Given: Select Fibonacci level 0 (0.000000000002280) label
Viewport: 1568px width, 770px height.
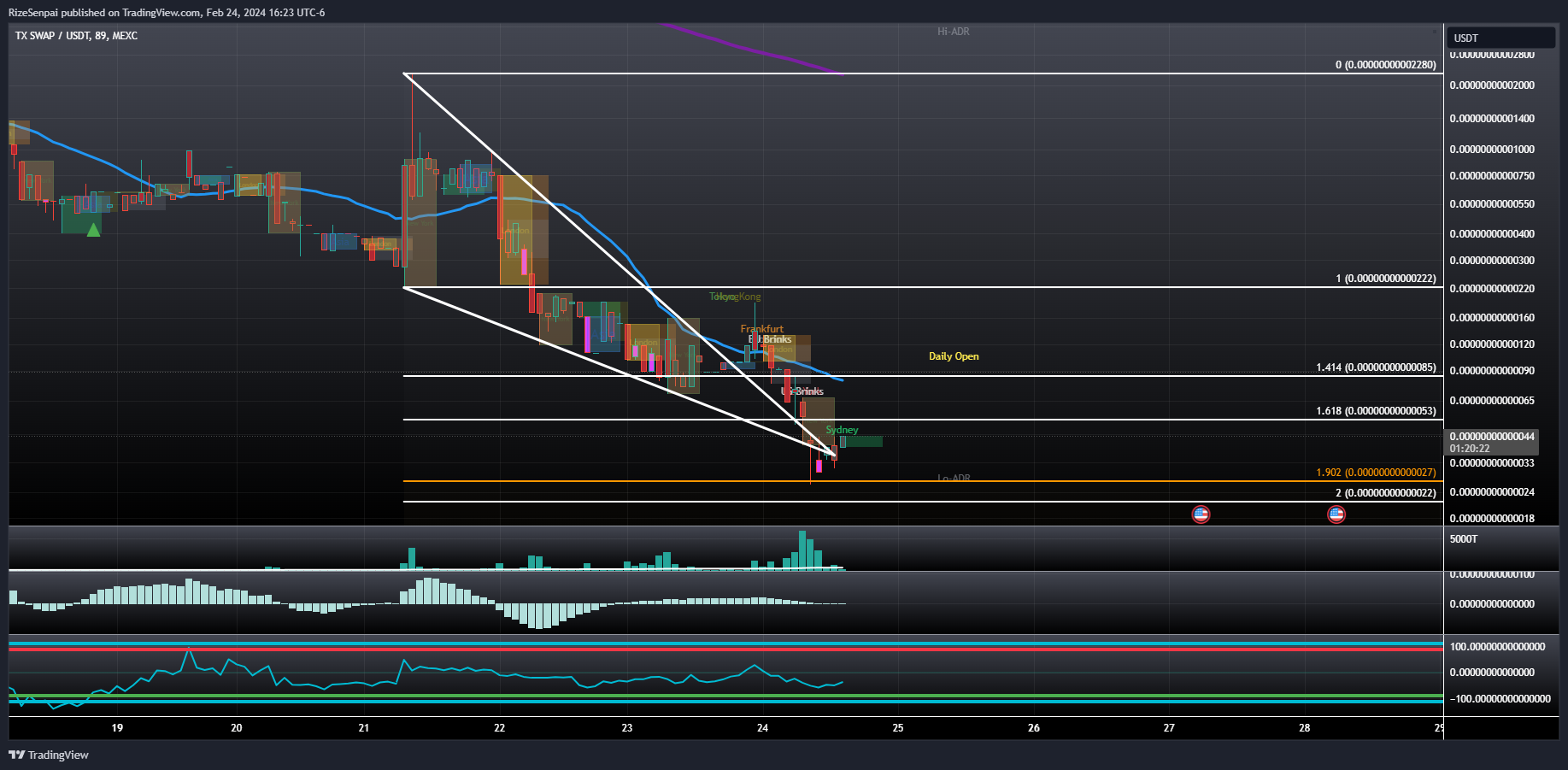Looking at the screenshot, I should click(1386, 65).
